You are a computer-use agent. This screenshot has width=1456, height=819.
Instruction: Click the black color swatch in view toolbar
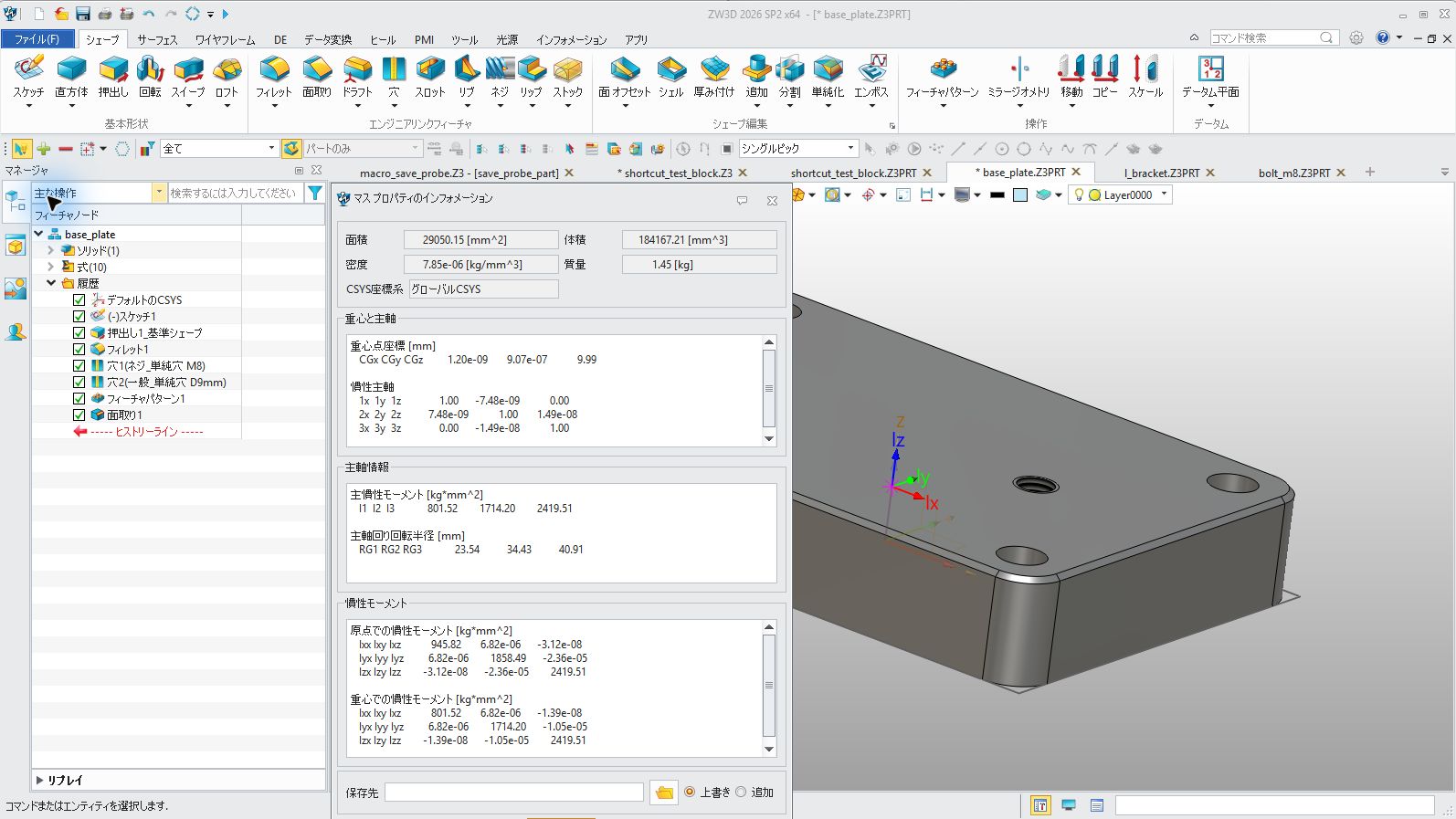point(997,194)
